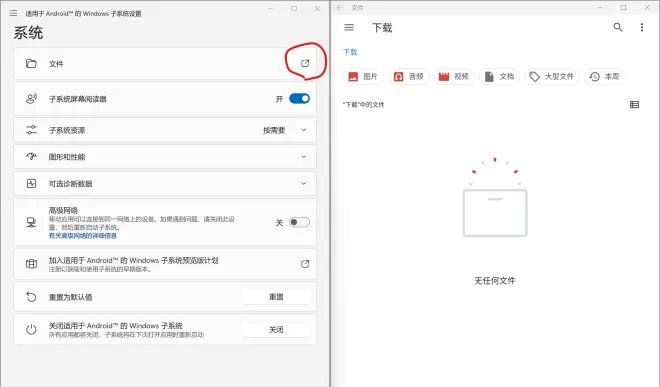Click the 下载 title in the Files toolbar
This screenshot has height=387, width=660.
point(382,28)
